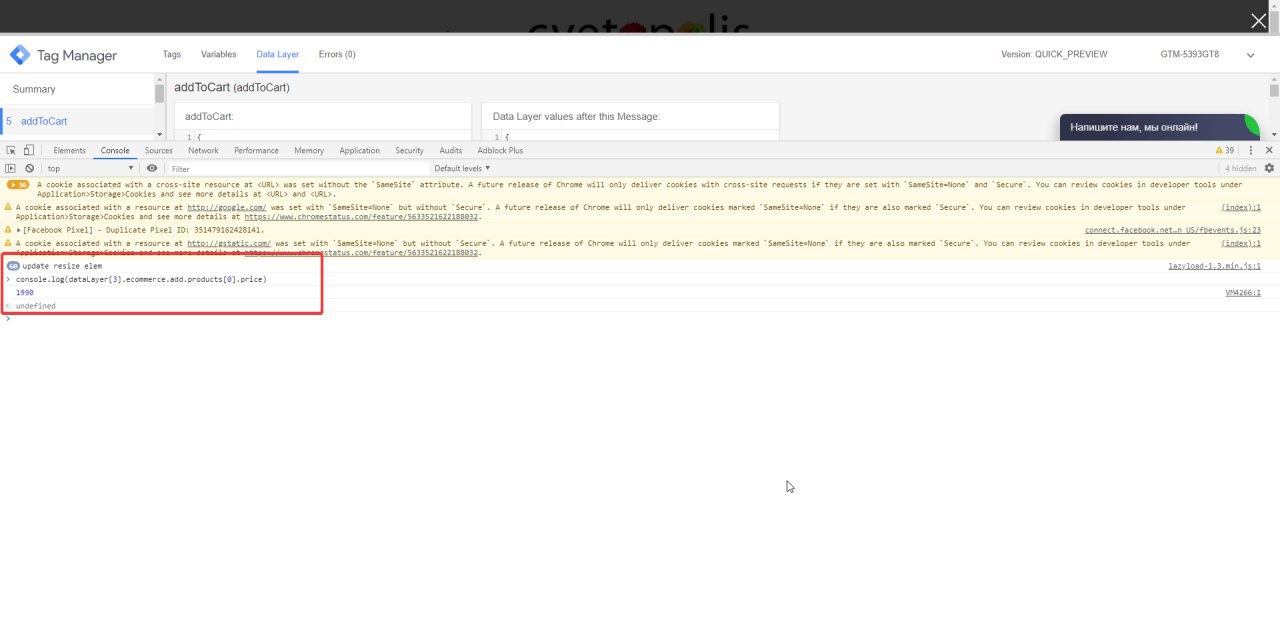This screenshot has width=1280, height=631.
Task: Open the Performance tab
Action: point(256,150)
